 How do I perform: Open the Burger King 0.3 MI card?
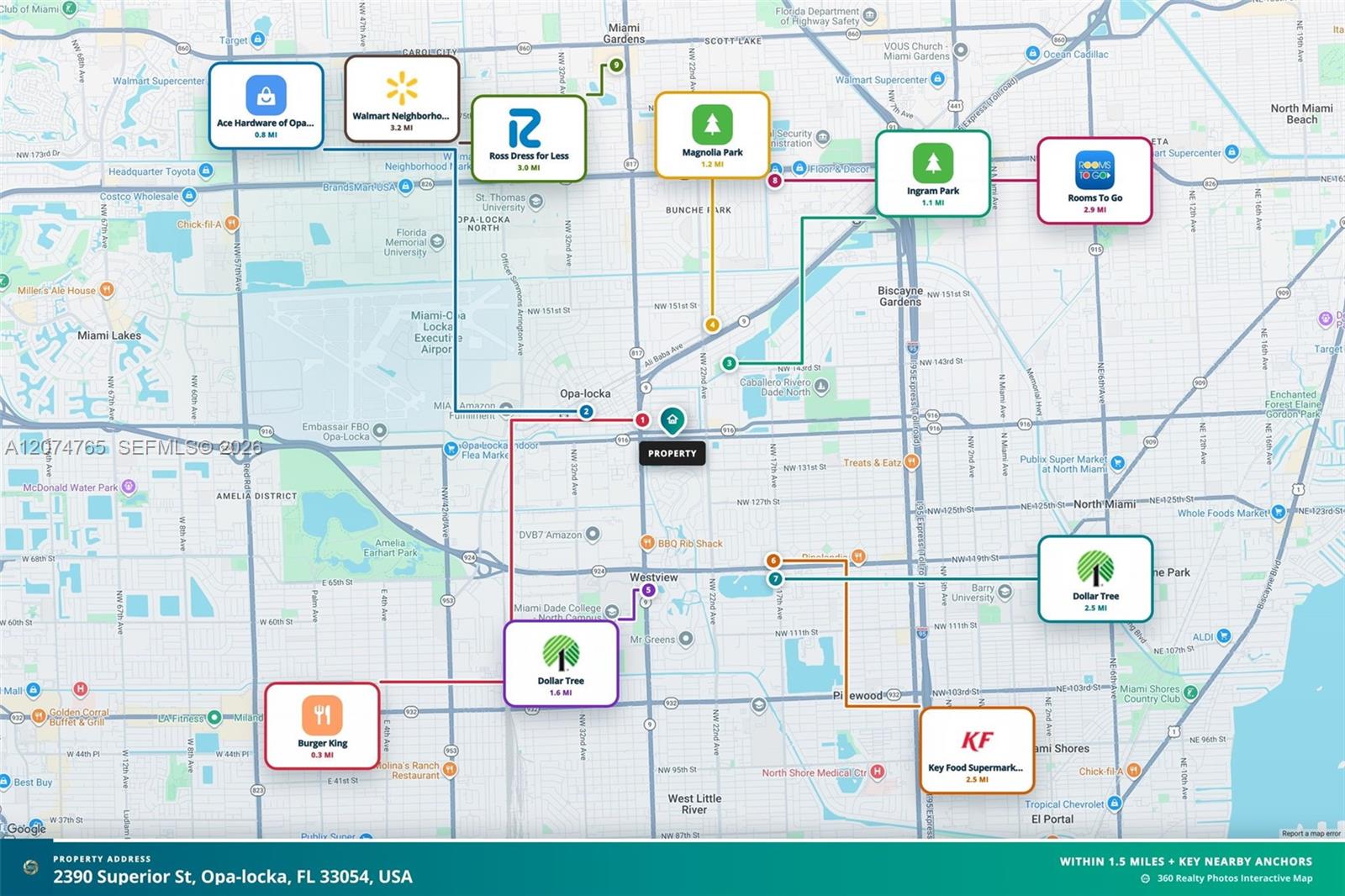(x=322, y=726)
